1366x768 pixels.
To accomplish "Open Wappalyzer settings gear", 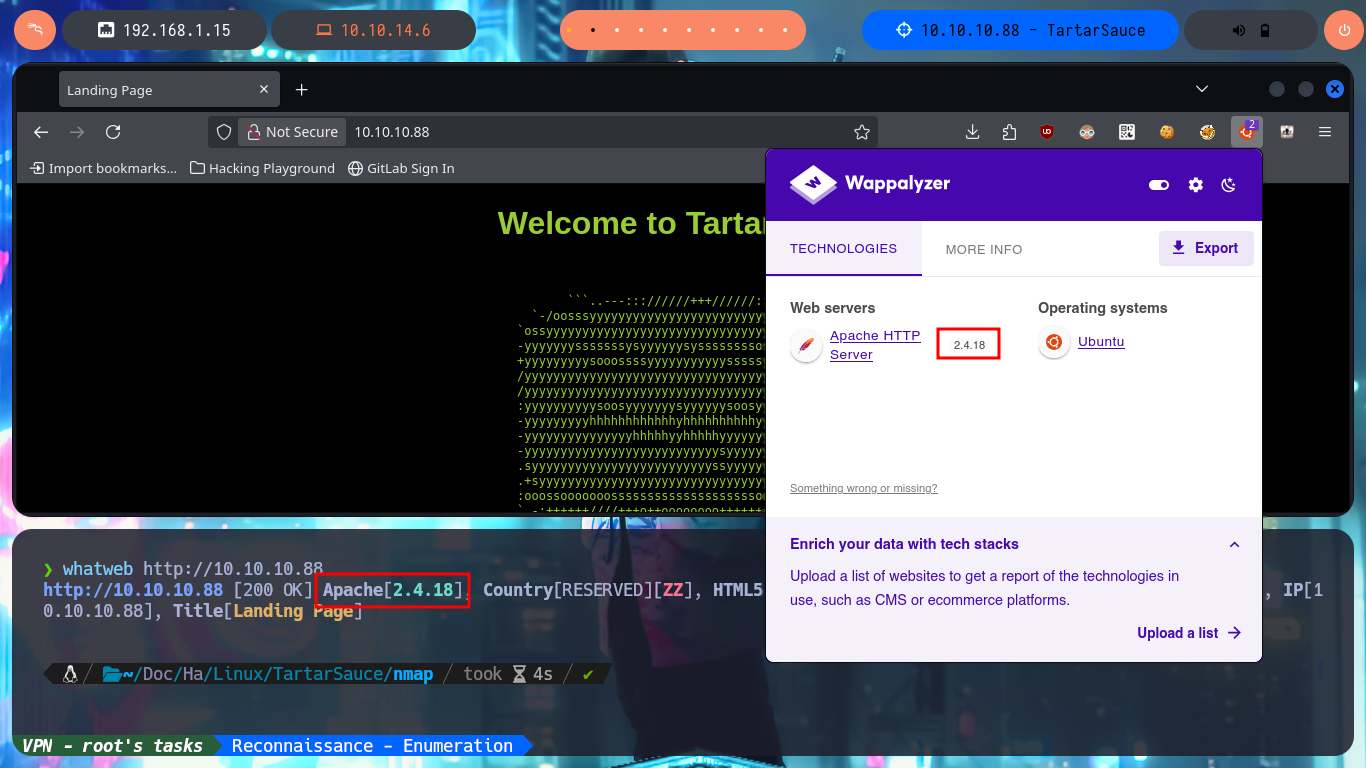I will [x=1195, y=185].
